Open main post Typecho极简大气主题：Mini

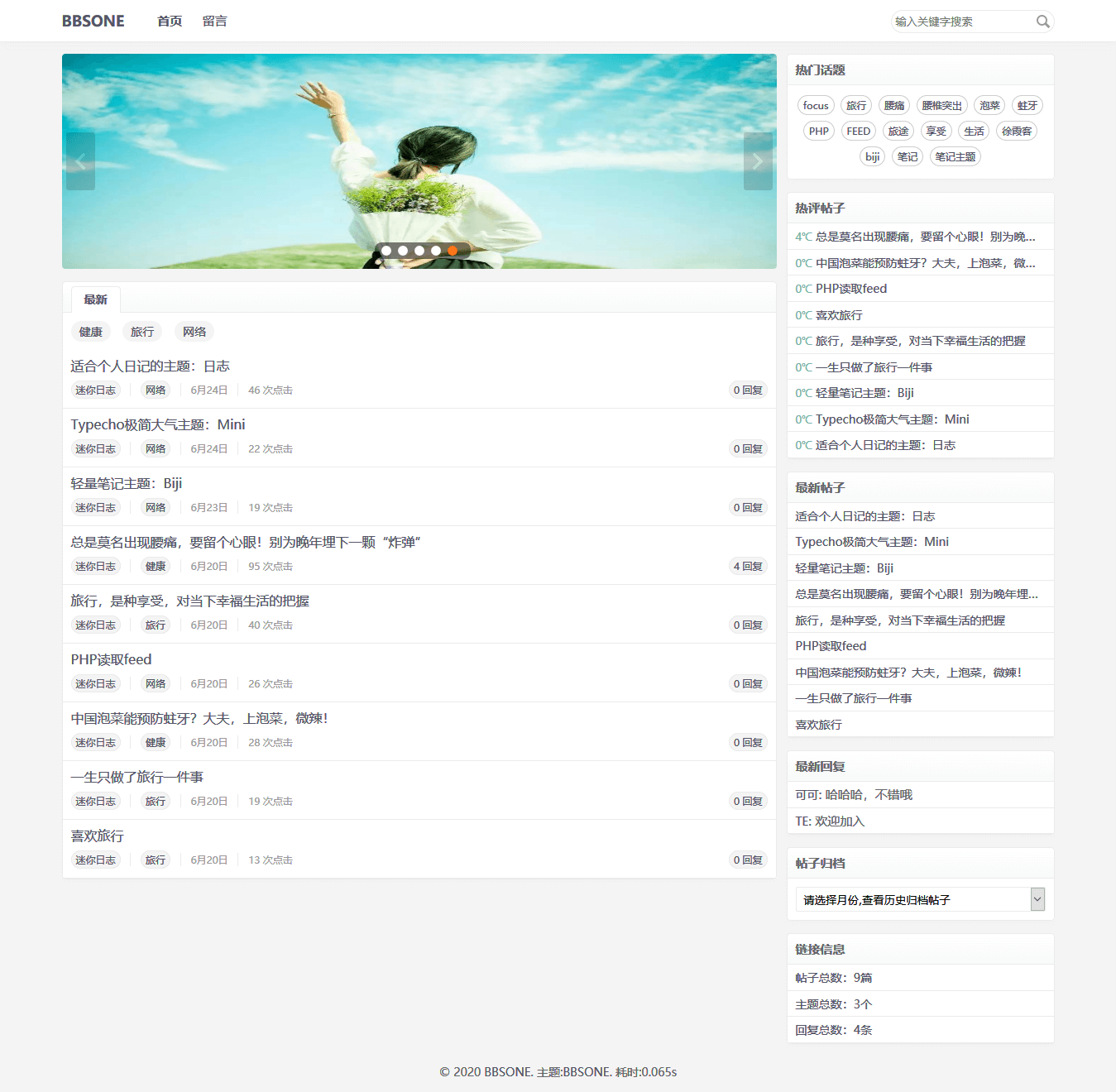[x=158, y=424]
